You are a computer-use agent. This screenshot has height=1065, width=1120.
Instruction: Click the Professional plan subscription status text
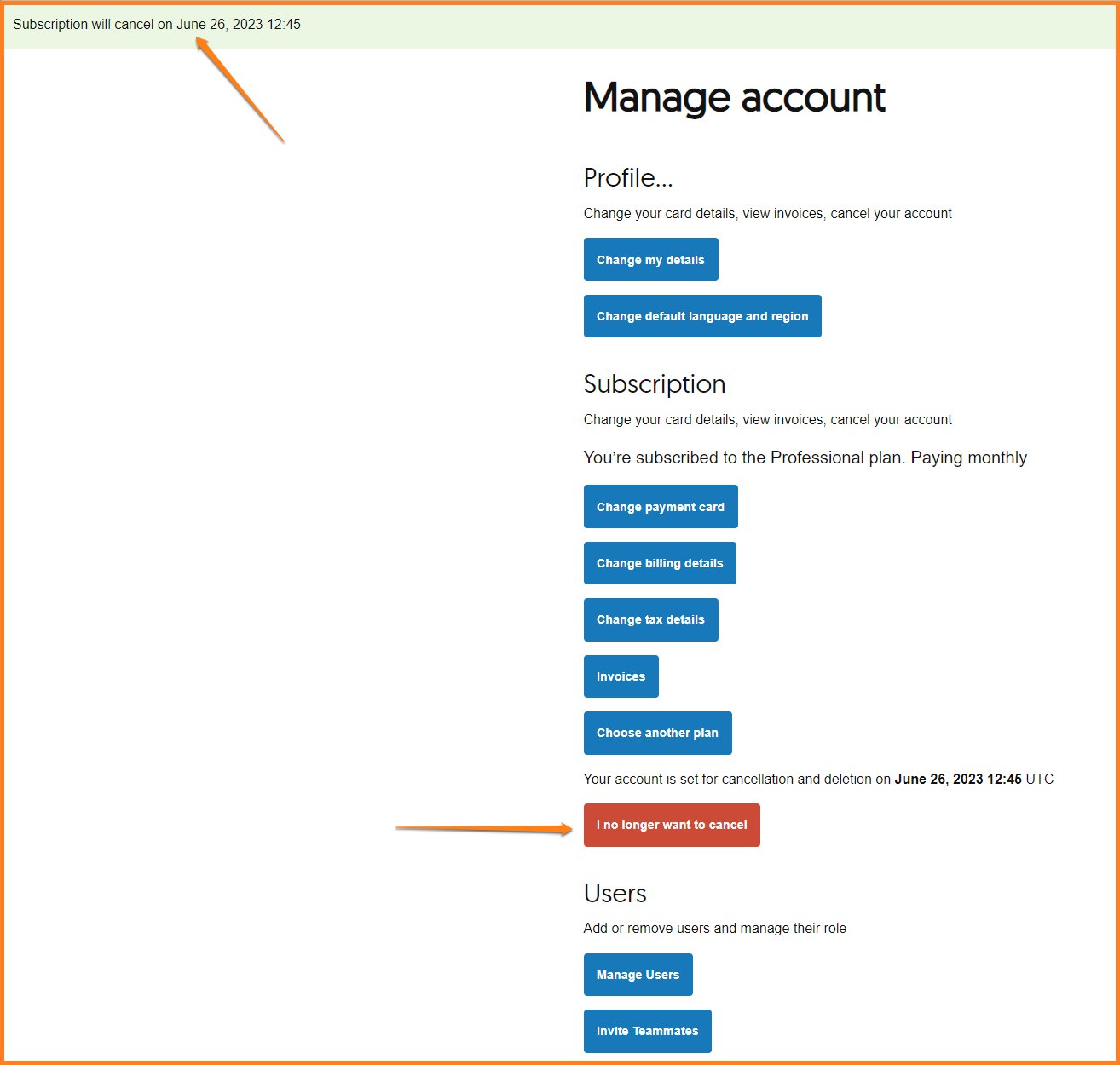805,458
